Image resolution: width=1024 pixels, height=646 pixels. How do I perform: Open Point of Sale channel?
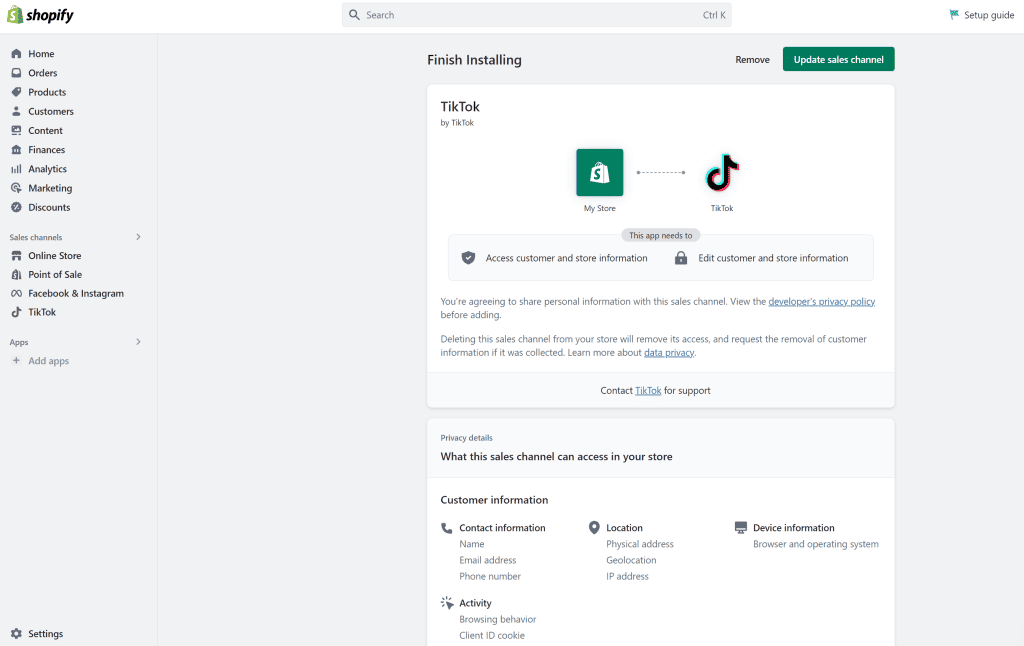pyautogui.click(x=55, y=274)
